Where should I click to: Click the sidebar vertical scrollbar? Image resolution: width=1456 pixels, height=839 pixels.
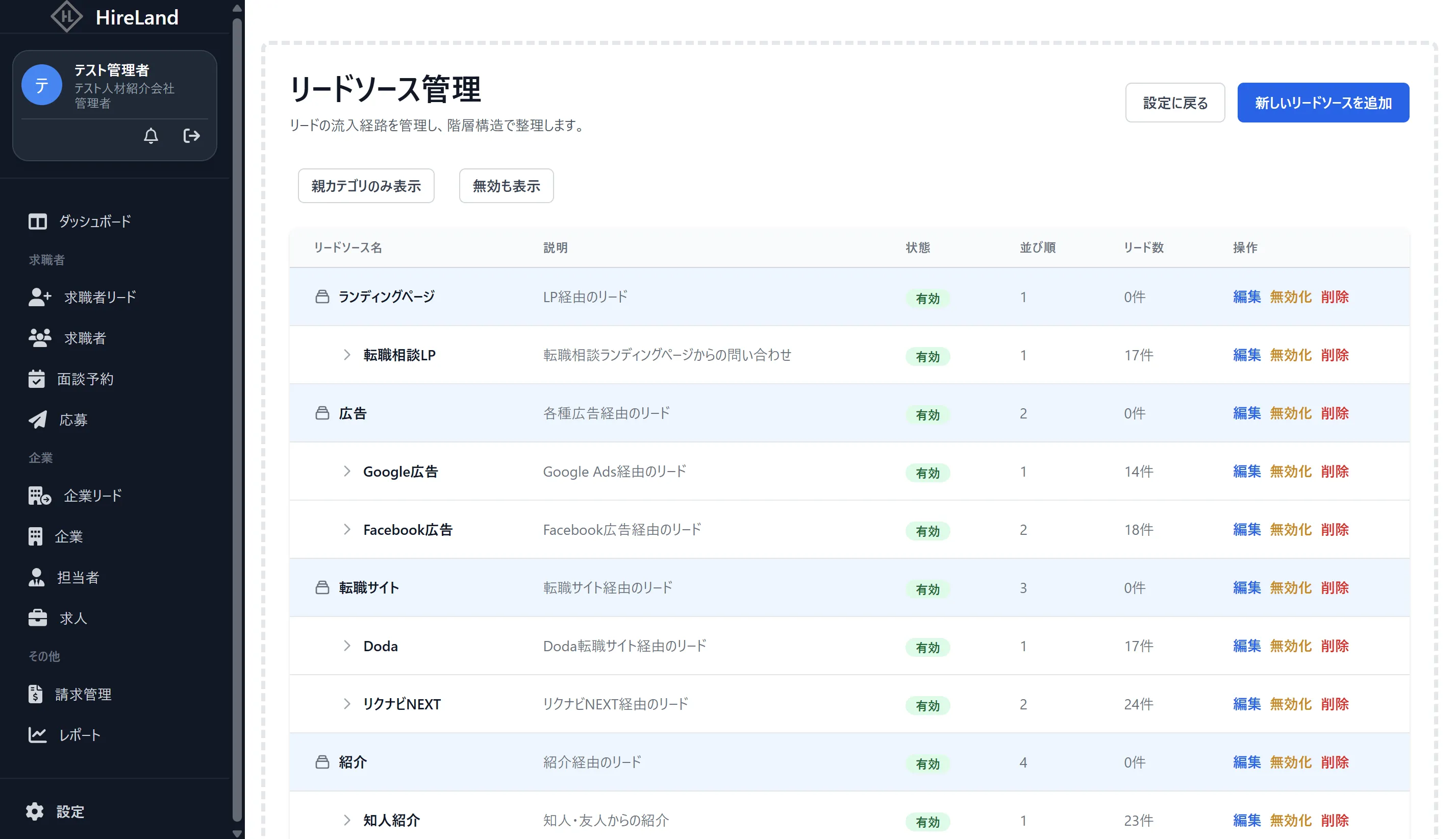pos(237,419)
